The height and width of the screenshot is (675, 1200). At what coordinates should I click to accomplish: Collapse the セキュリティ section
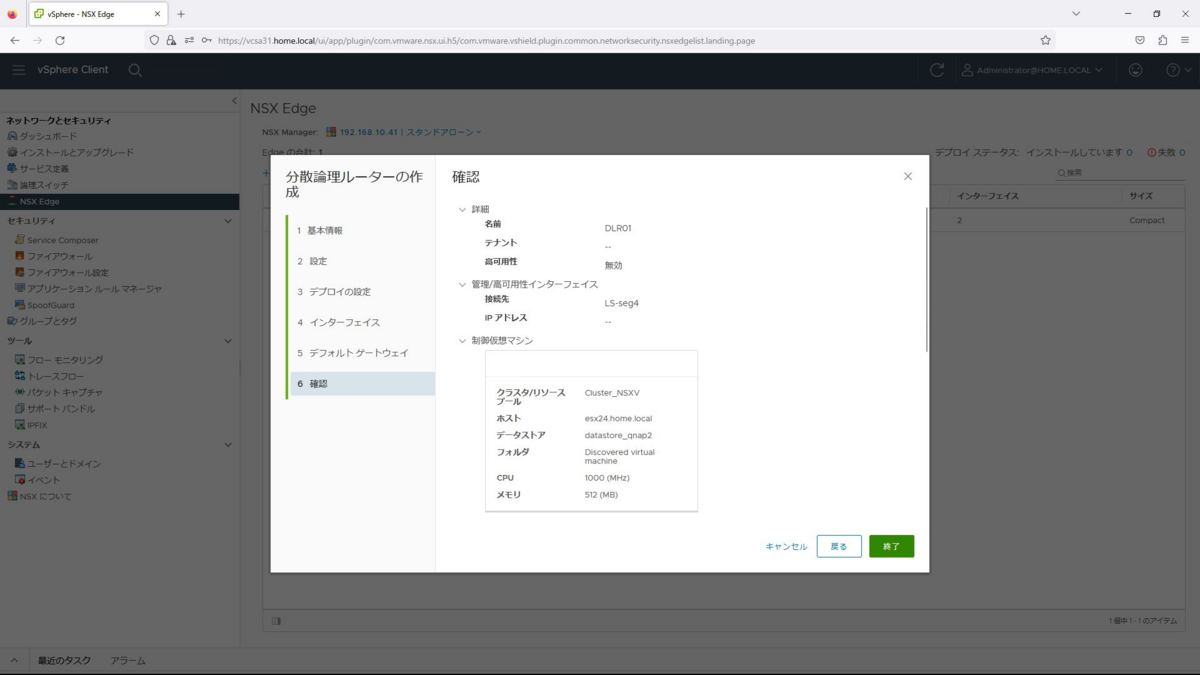tap(228, 221)
